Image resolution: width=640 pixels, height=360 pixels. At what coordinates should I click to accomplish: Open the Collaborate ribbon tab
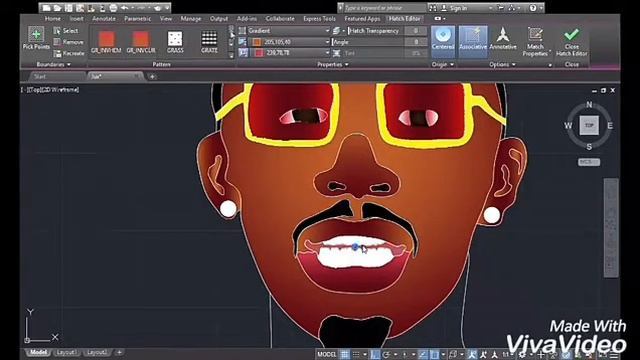point(280,19)
